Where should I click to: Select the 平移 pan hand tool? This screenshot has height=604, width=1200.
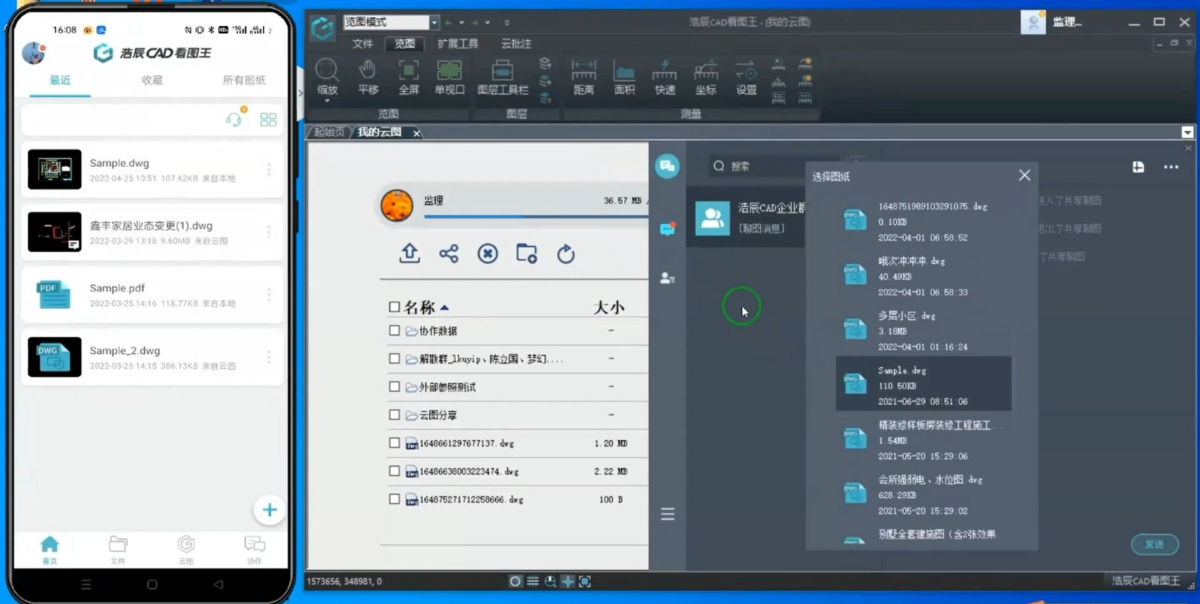368,77
